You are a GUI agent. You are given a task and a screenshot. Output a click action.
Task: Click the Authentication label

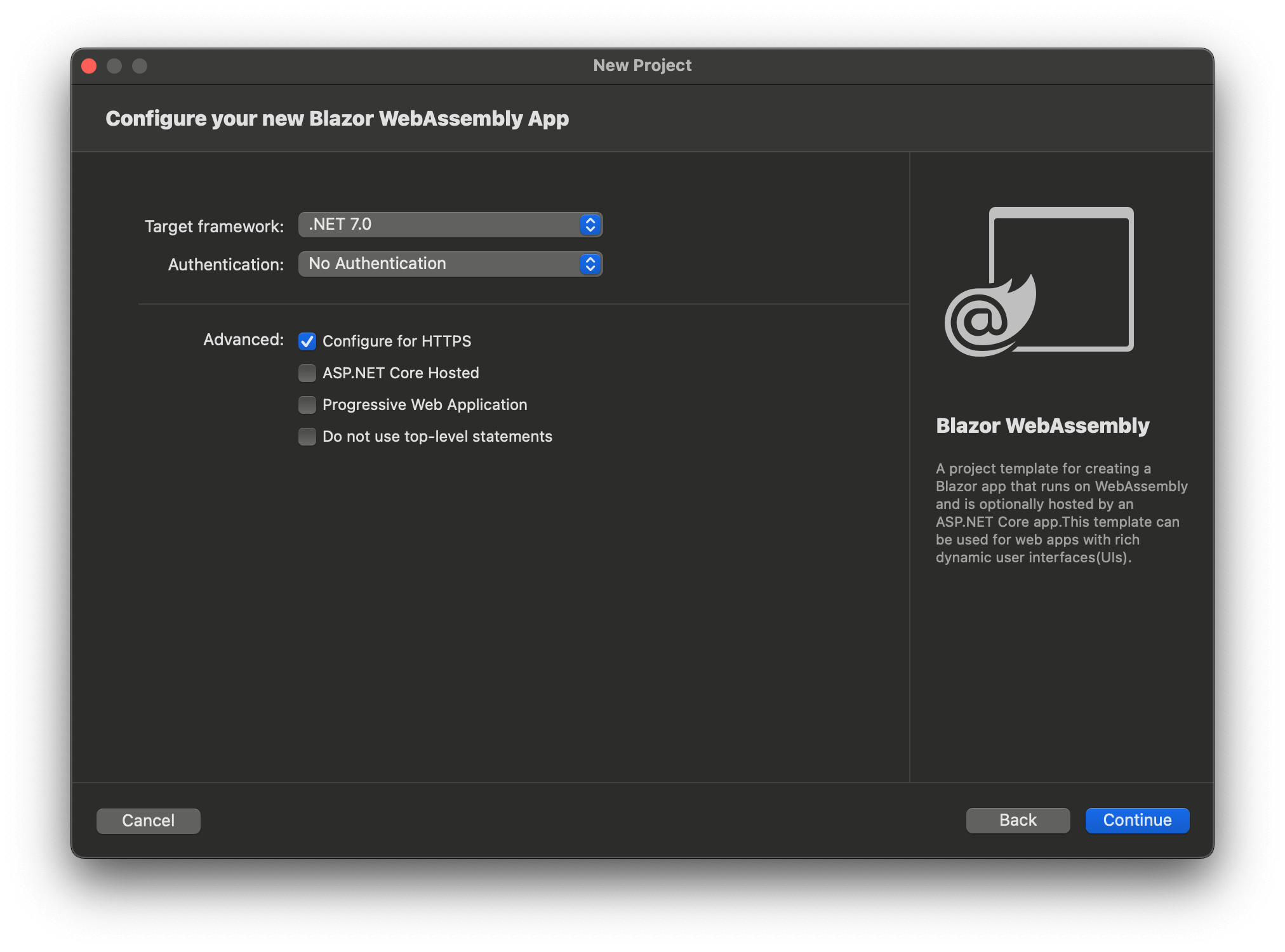226,265
